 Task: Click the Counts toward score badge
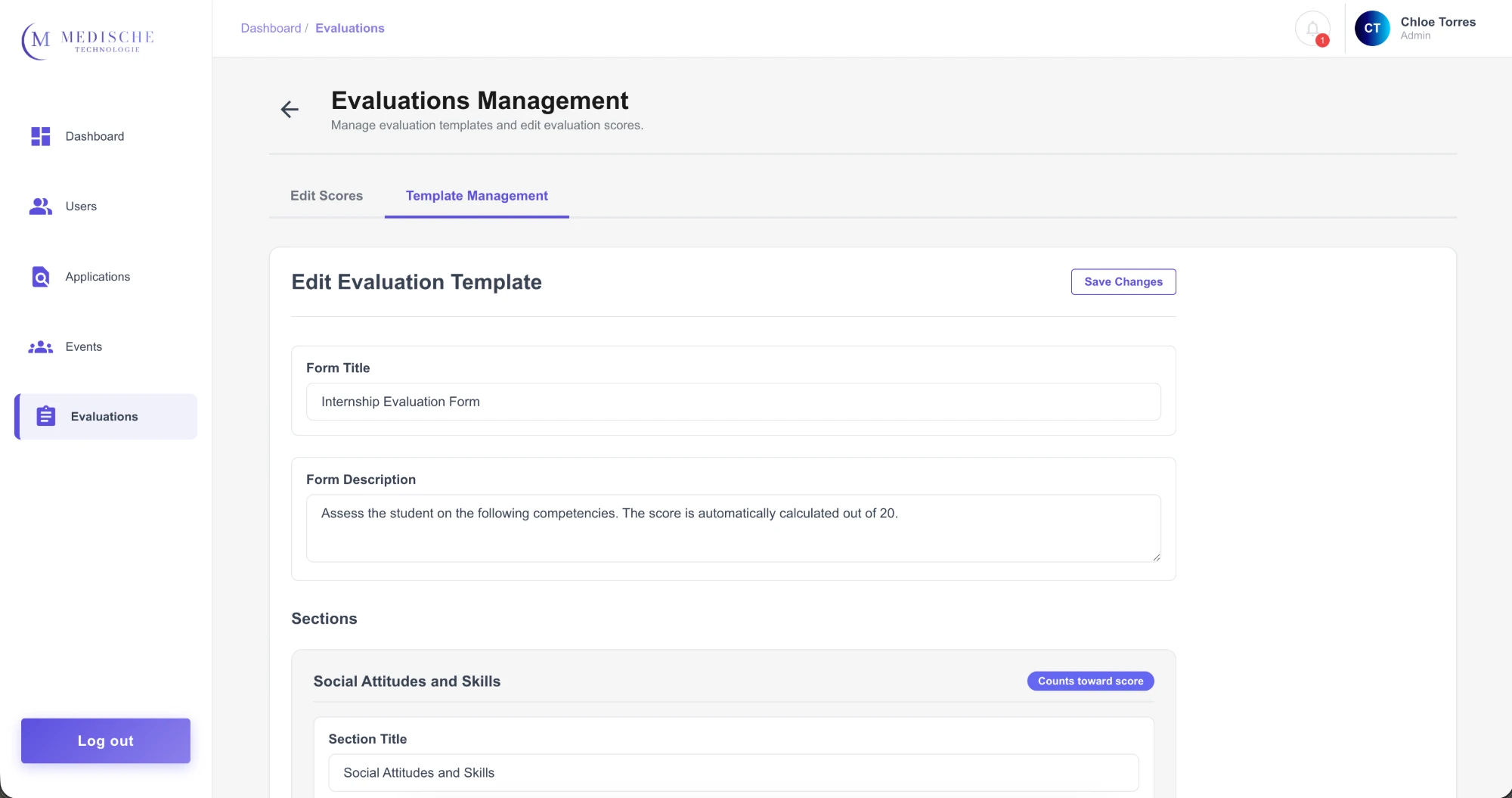click(1090, 681)
